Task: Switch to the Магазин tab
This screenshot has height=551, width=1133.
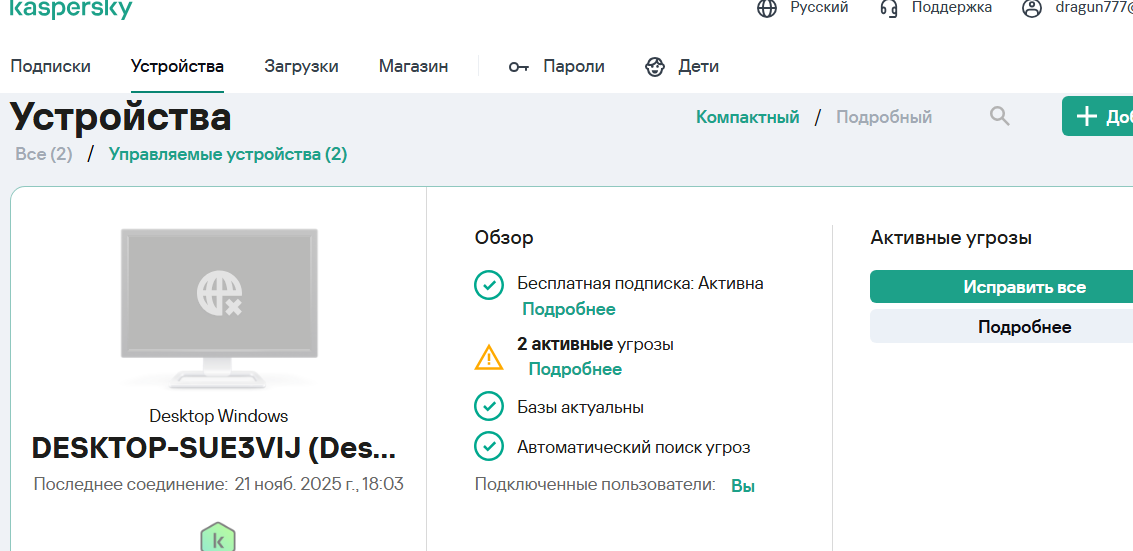Action: (x=413, y=66)
